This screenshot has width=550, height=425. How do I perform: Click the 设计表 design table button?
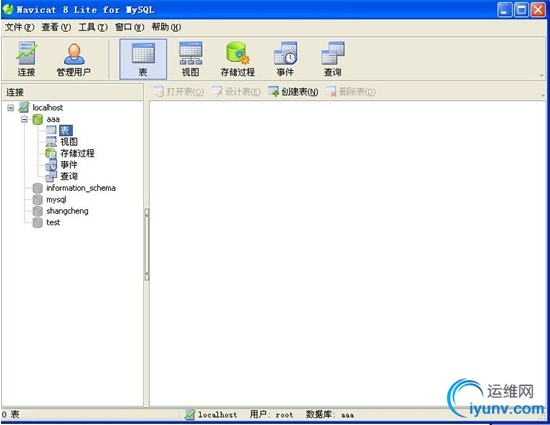tap(236, 92)
